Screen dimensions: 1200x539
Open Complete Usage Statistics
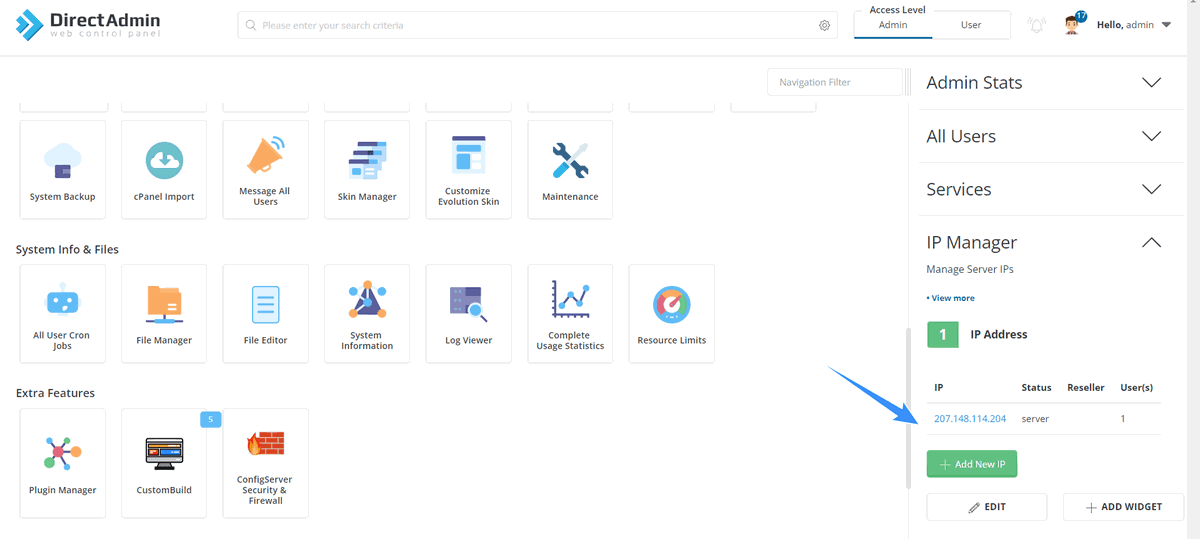[x=570, y=313]
